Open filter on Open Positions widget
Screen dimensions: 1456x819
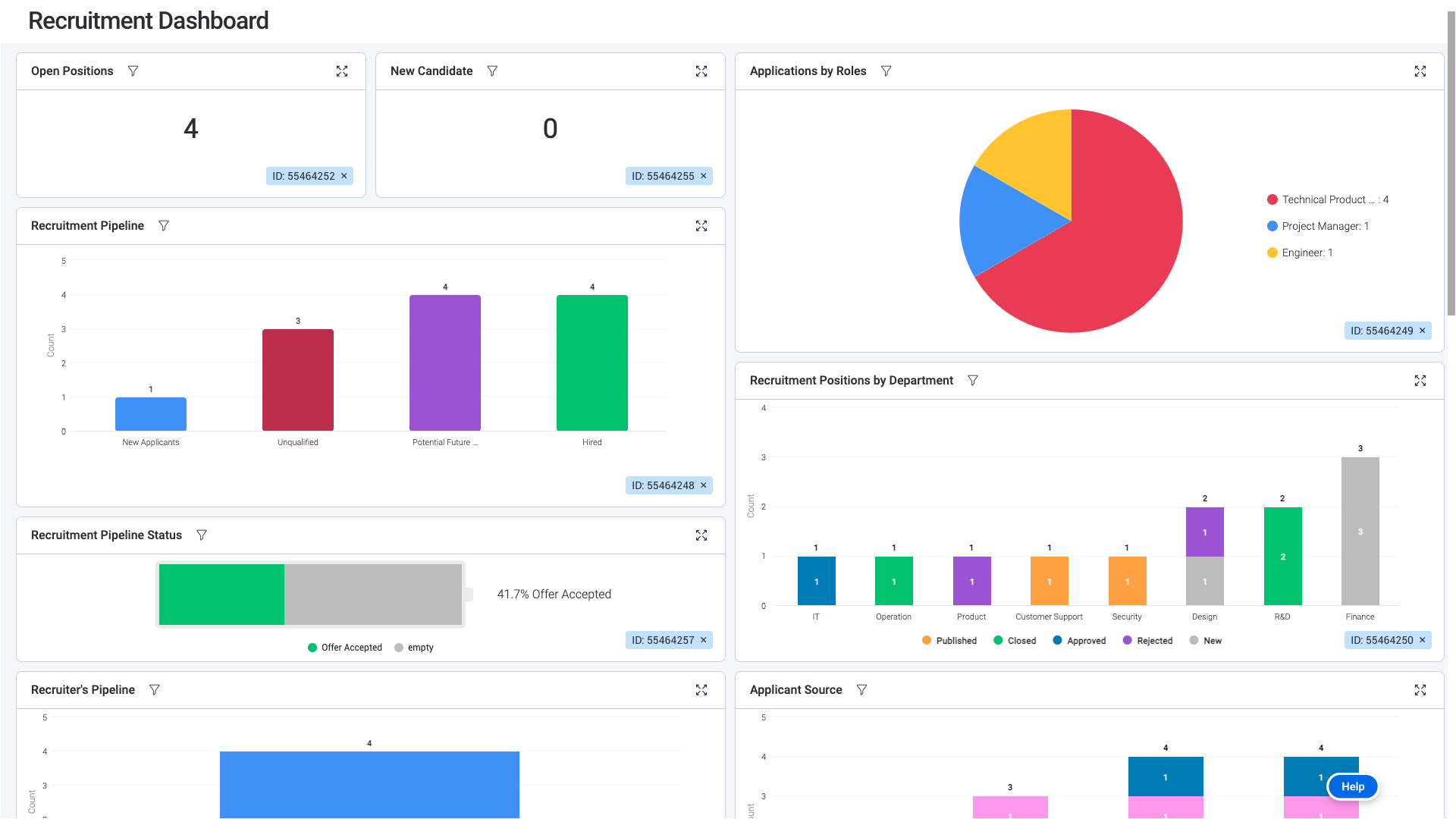(133, 71)
